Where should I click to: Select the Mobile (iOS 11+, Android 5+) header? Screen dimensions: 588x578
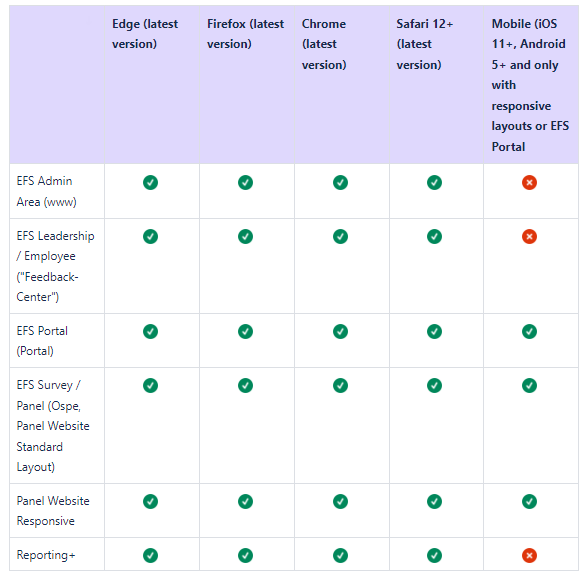(530, 85)
